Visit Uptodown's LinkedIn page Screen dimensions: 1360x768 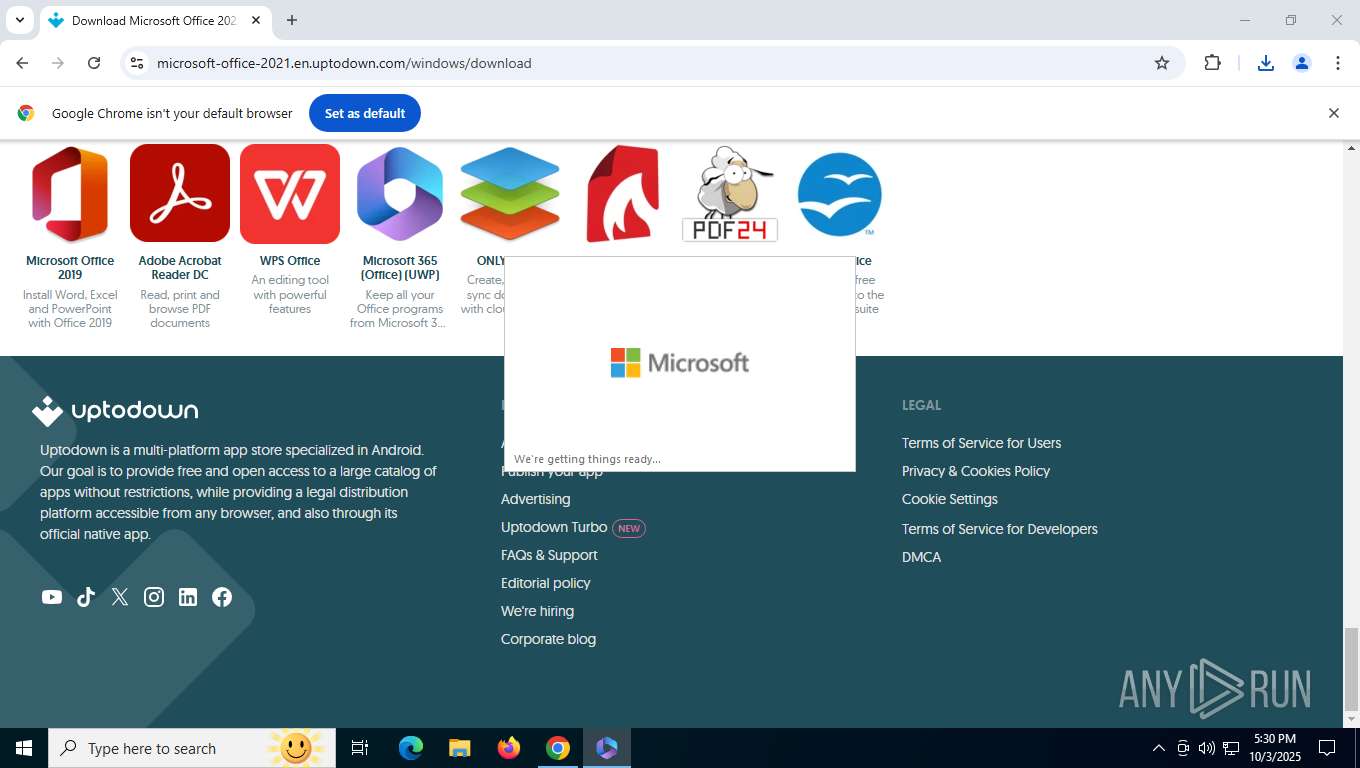click(188, 597)
